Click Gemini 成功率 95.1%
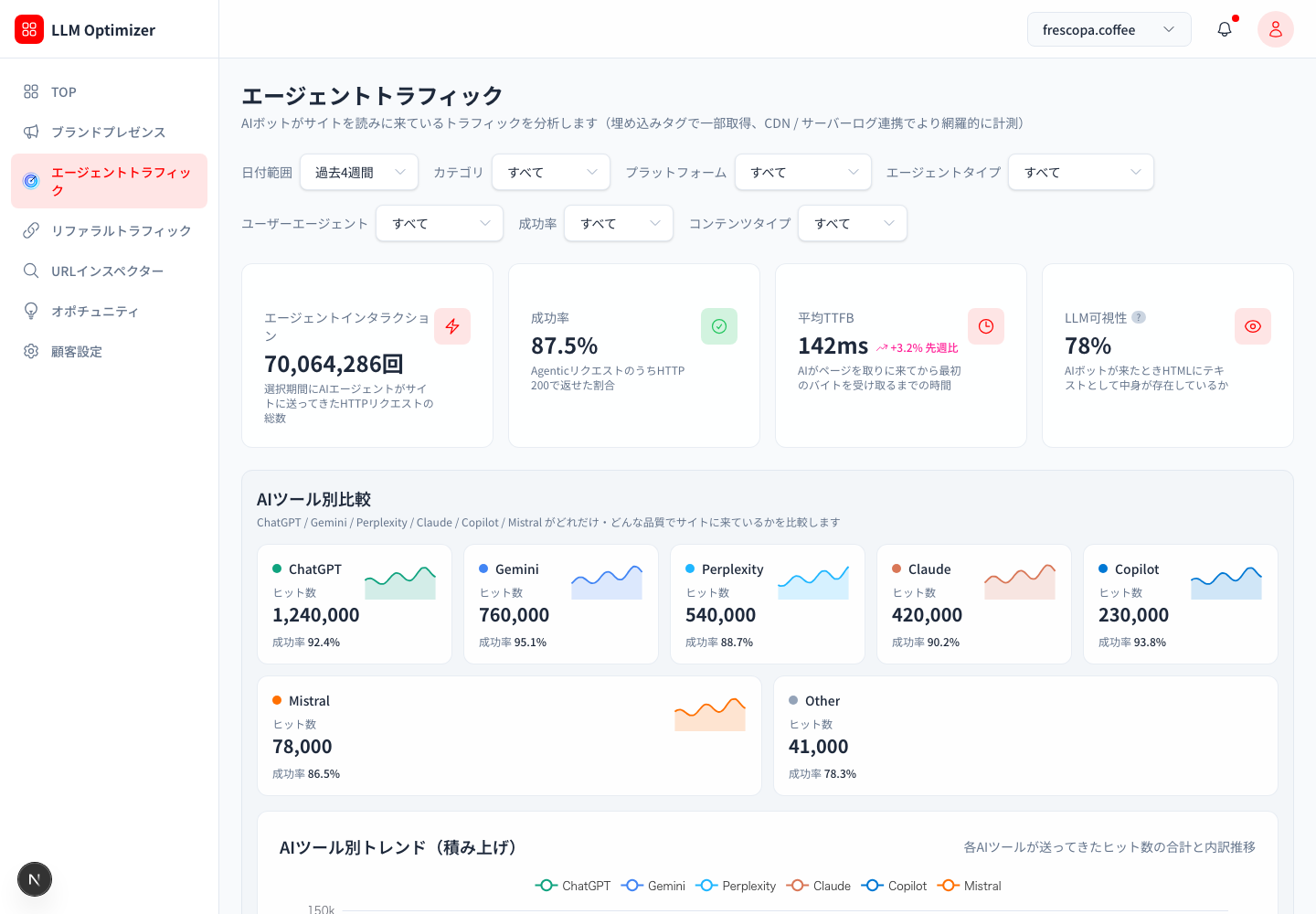This screenshot has height=914, width=1316. point(513,643)
